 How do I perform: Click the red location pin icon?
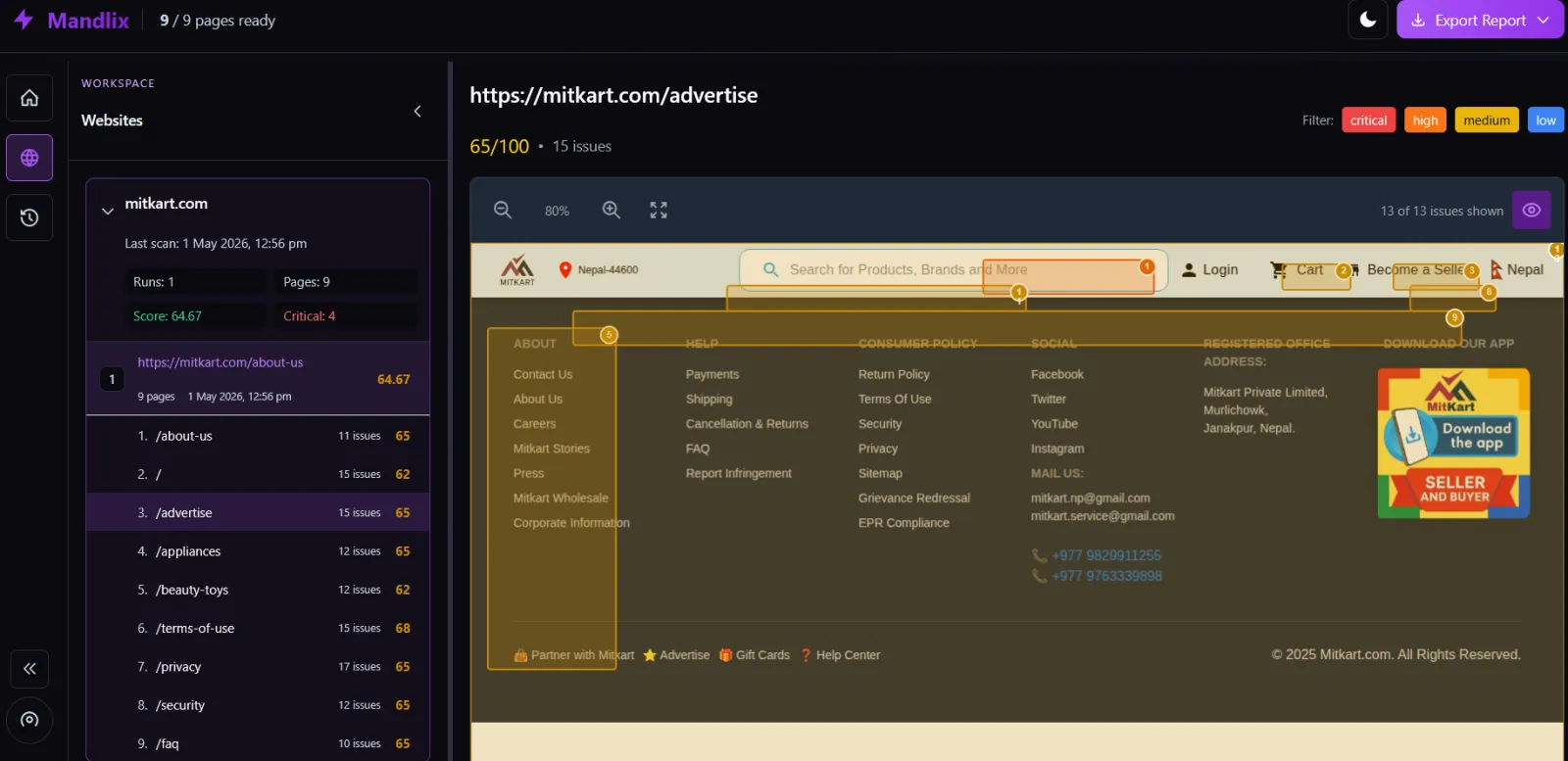point(564,269)
